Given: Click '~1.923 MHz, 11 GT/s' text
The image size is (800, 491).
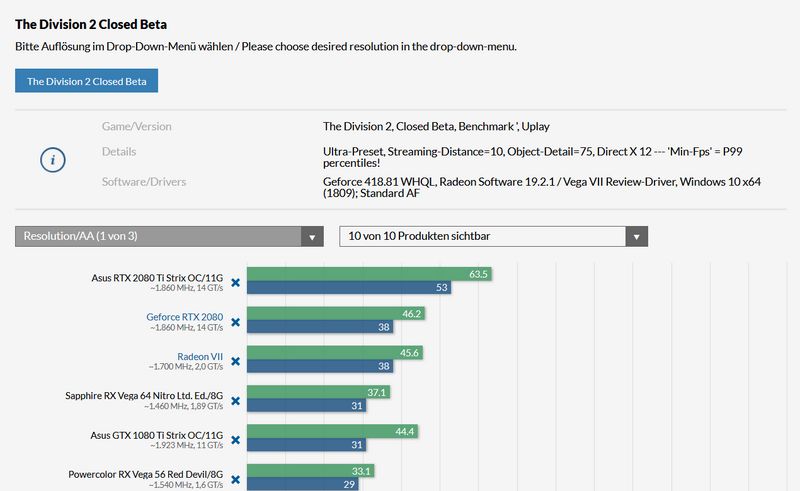Looking at the screenshot, I should 186,445.
